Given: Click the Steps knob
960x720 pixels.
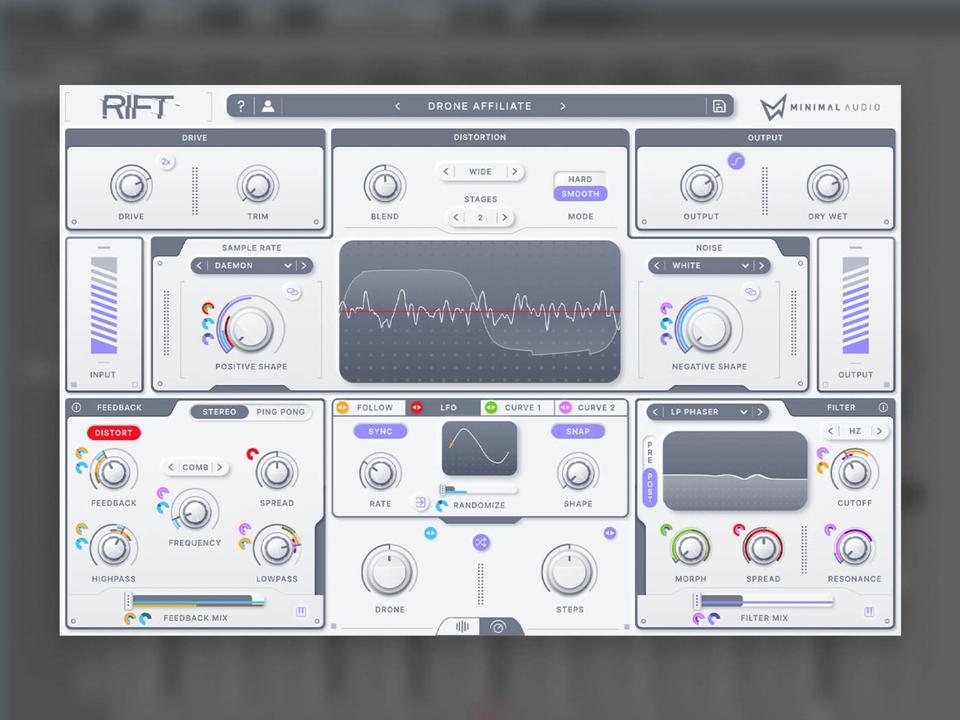Looking at the screenshot, I should pos(569,571).
